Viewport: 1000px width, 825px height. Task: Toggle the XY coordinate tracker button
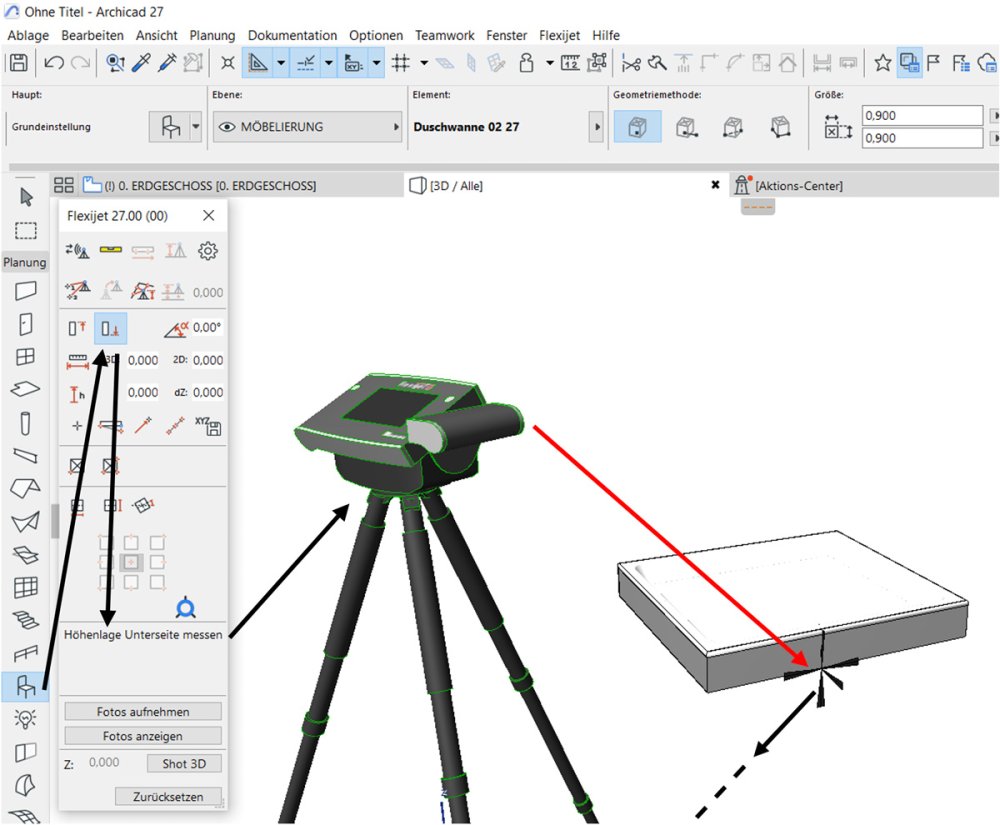353,62
